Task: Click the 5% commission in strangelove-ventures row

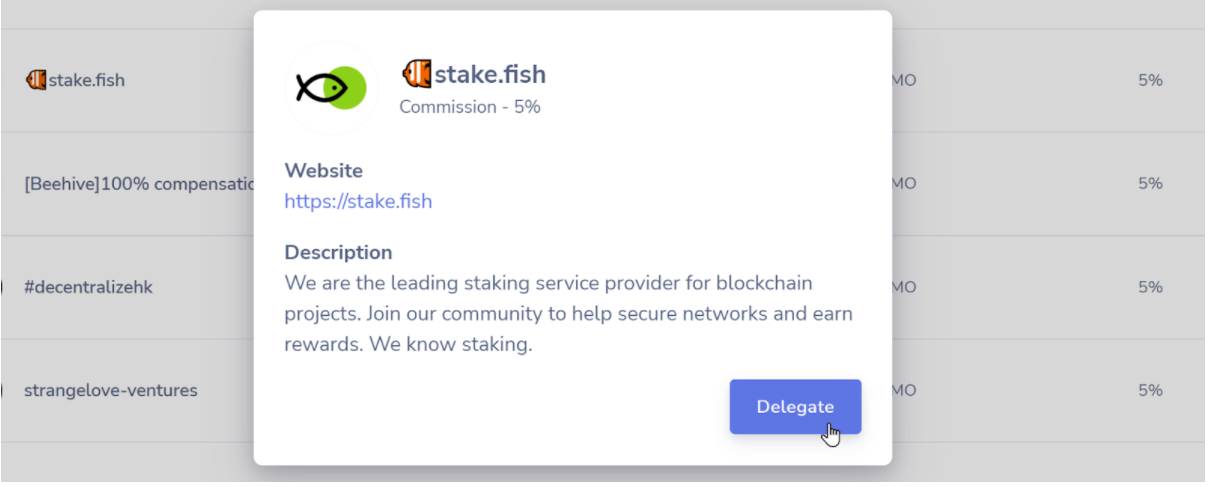Action: [1150, 390]
